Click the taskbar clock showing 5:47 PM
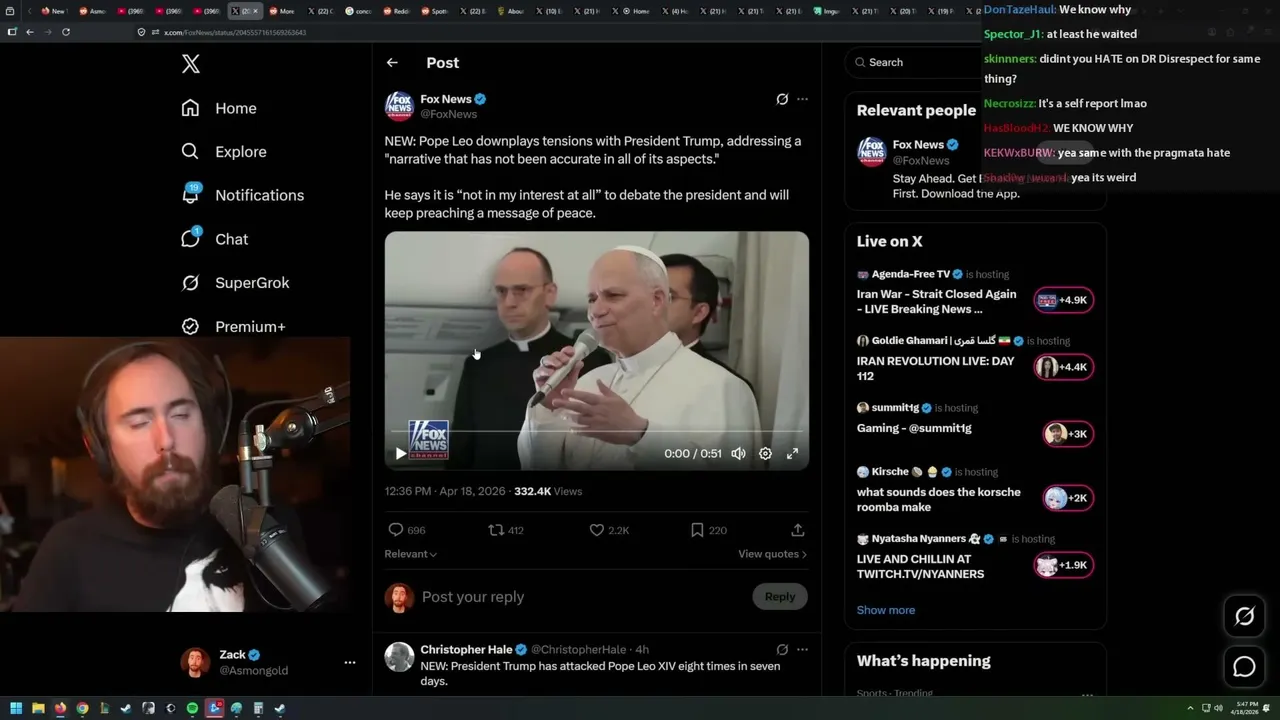1280x720 pixels. pos(1247,709)
